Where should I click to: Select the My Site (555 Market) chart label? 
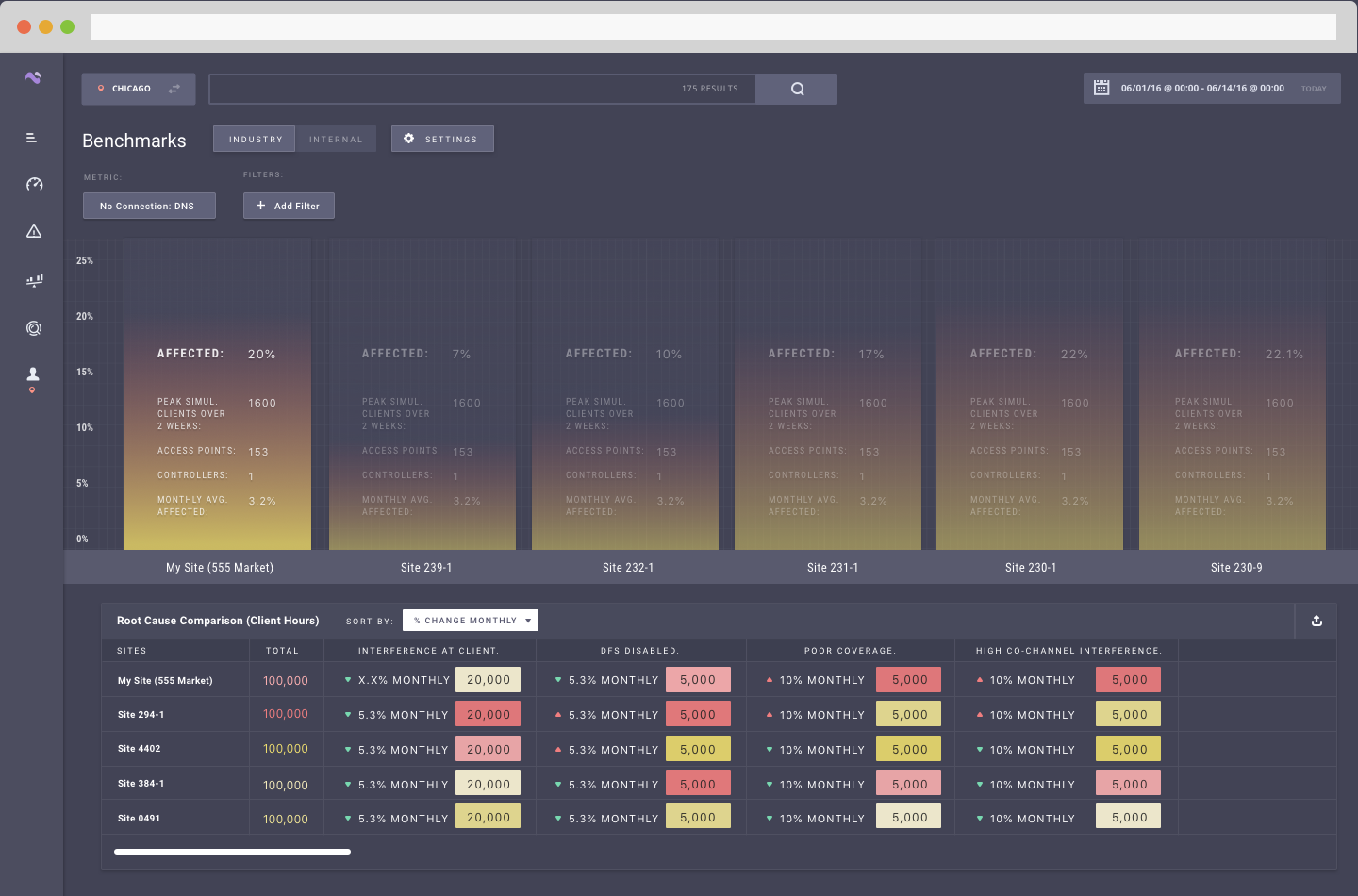pyautogui.click(x=220, y=568)
